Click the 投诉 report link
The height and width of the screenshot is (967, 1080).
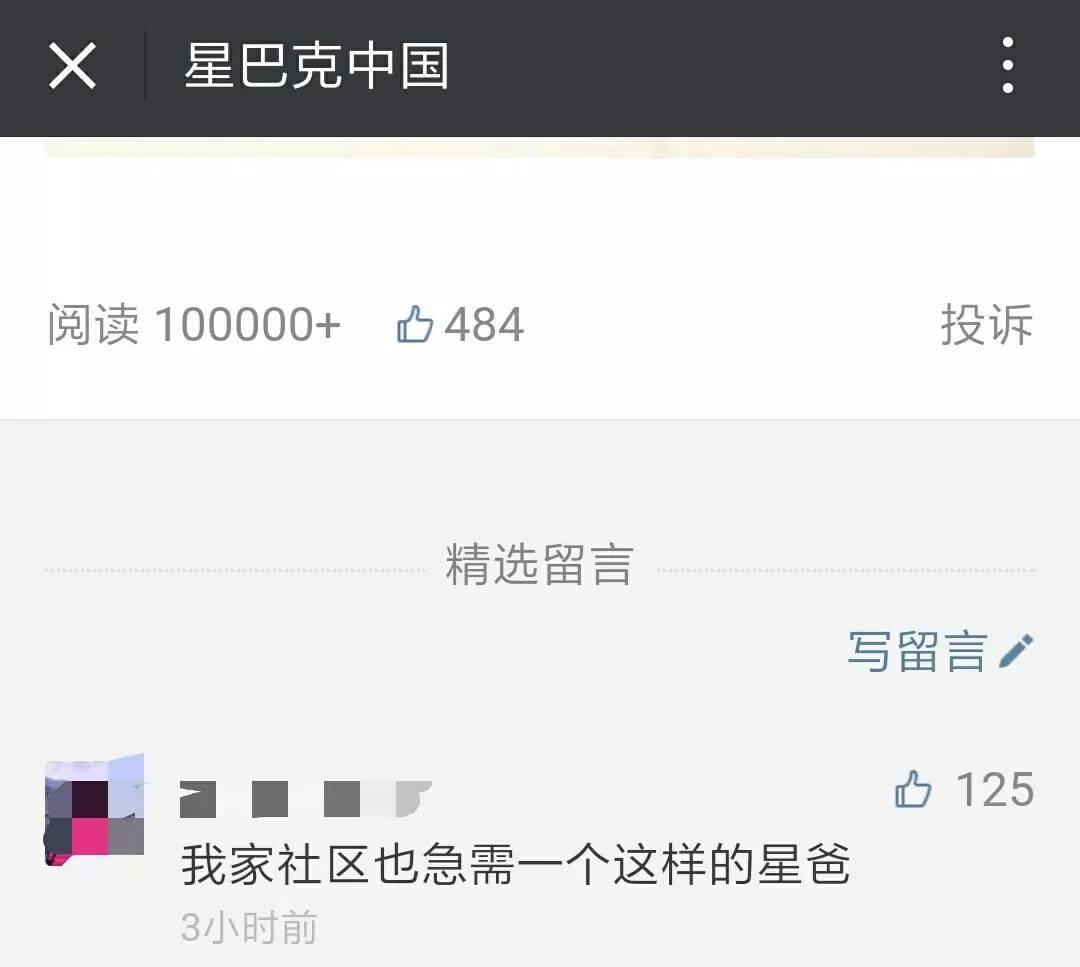987,324
